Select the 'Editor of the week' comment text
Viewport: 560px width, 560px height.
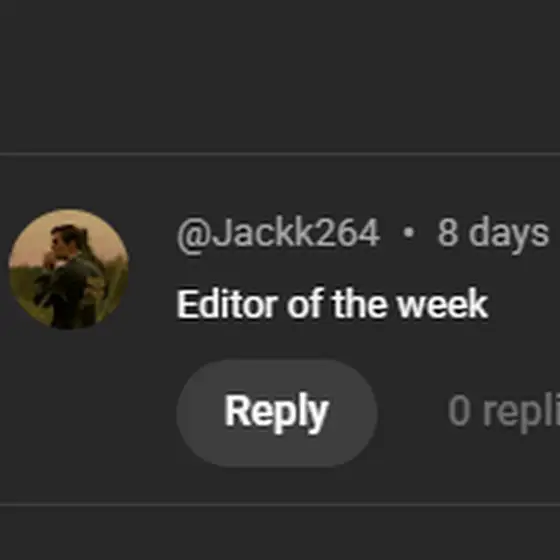(332, 304)
